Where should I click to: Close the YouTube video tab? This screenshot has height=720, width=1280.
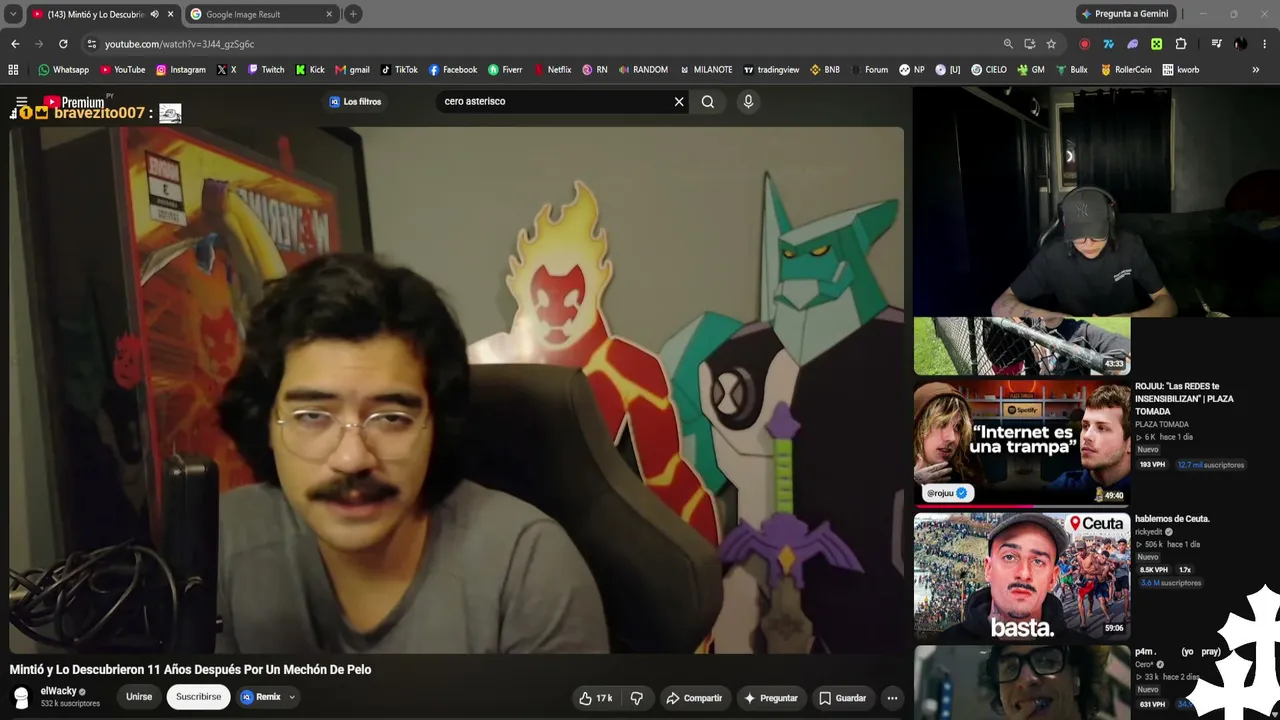pyautogui.click(x=171, y=14)
